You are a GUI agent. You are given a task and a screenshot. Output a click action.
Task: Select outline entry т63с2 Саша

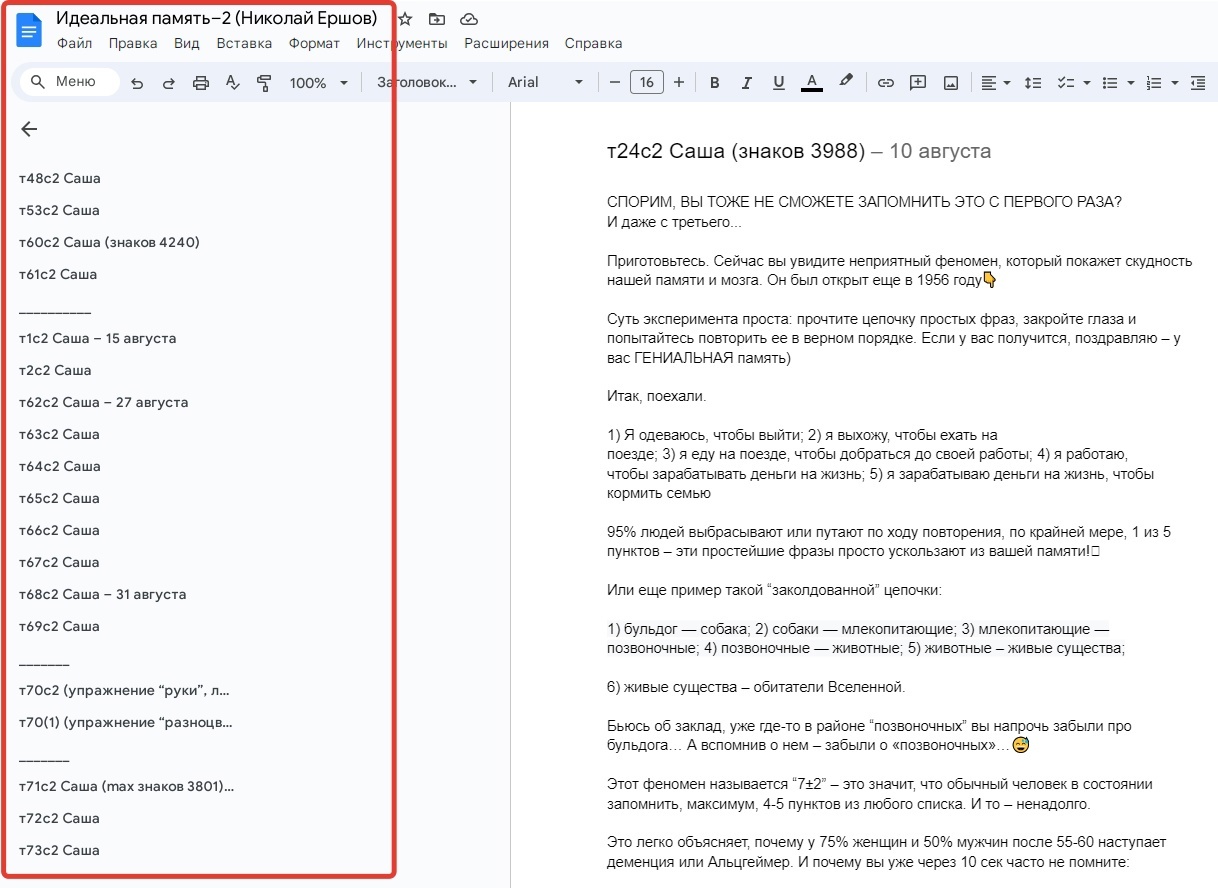pyautogui.click(x=60, y=434)
